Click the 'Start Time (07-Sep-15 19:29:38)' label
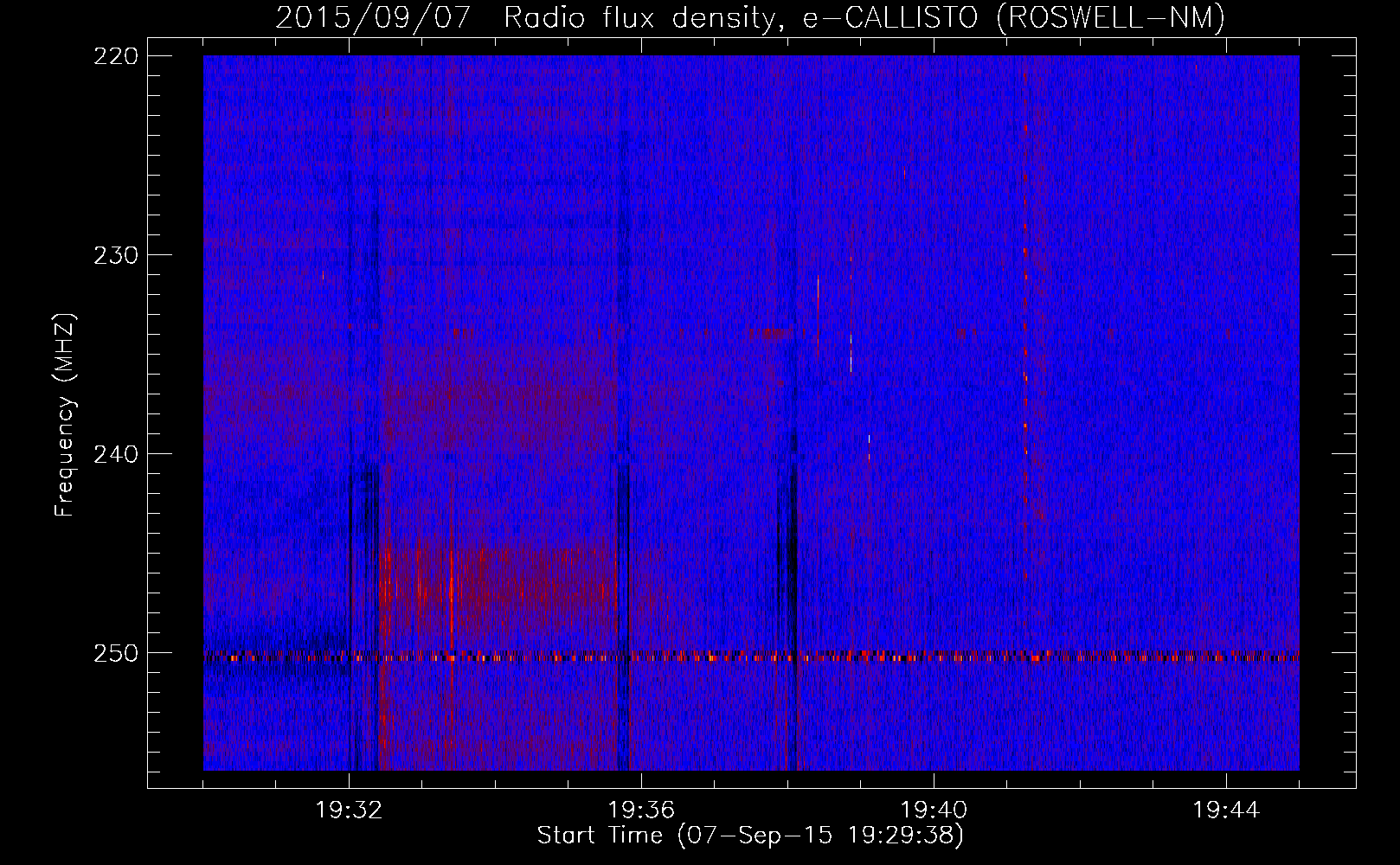The height and width of the screenshot is (865, 1400). (x=750, y=836)
